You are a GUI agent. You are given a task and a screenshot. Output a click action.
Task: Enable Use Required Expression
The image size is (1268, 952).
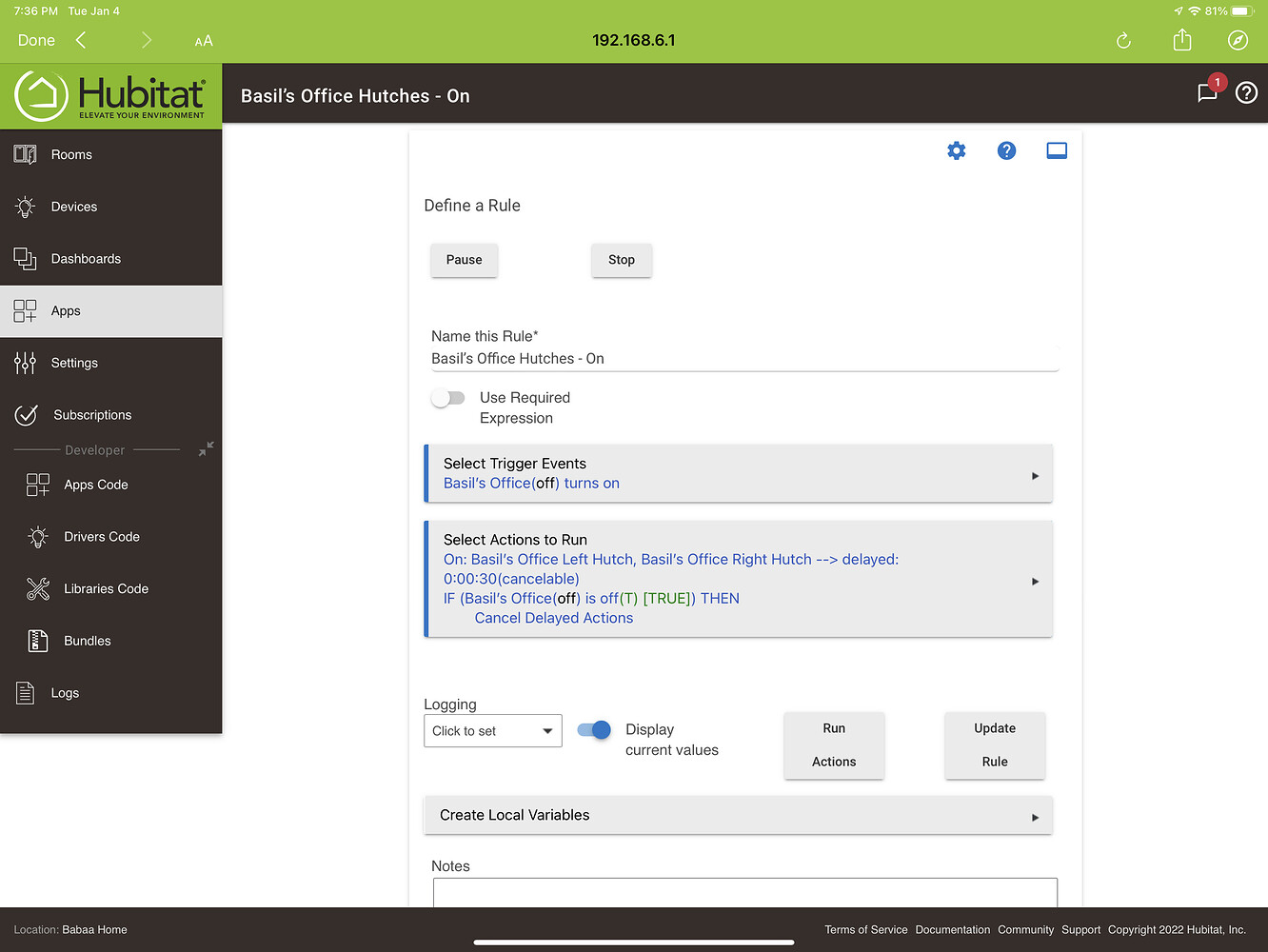[x=447, y=397]
